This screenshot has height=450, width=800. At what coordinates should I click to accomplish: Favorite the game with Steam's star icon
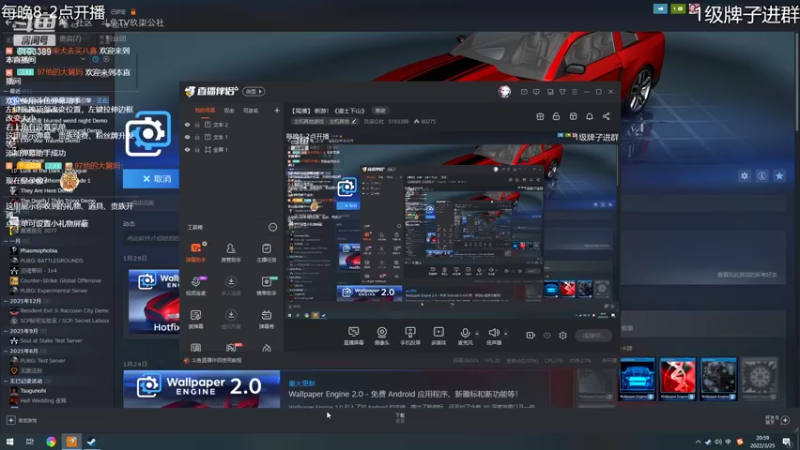(779, 176)
